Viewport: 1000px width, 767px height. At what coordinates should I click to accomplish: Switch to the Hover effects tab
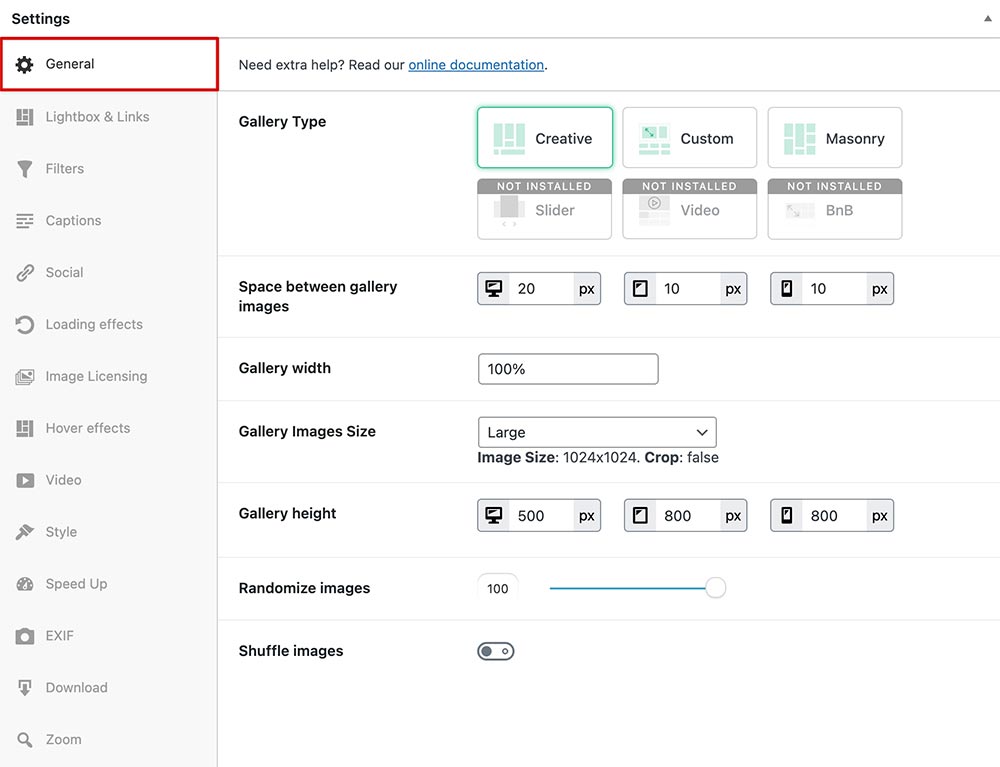87,429
